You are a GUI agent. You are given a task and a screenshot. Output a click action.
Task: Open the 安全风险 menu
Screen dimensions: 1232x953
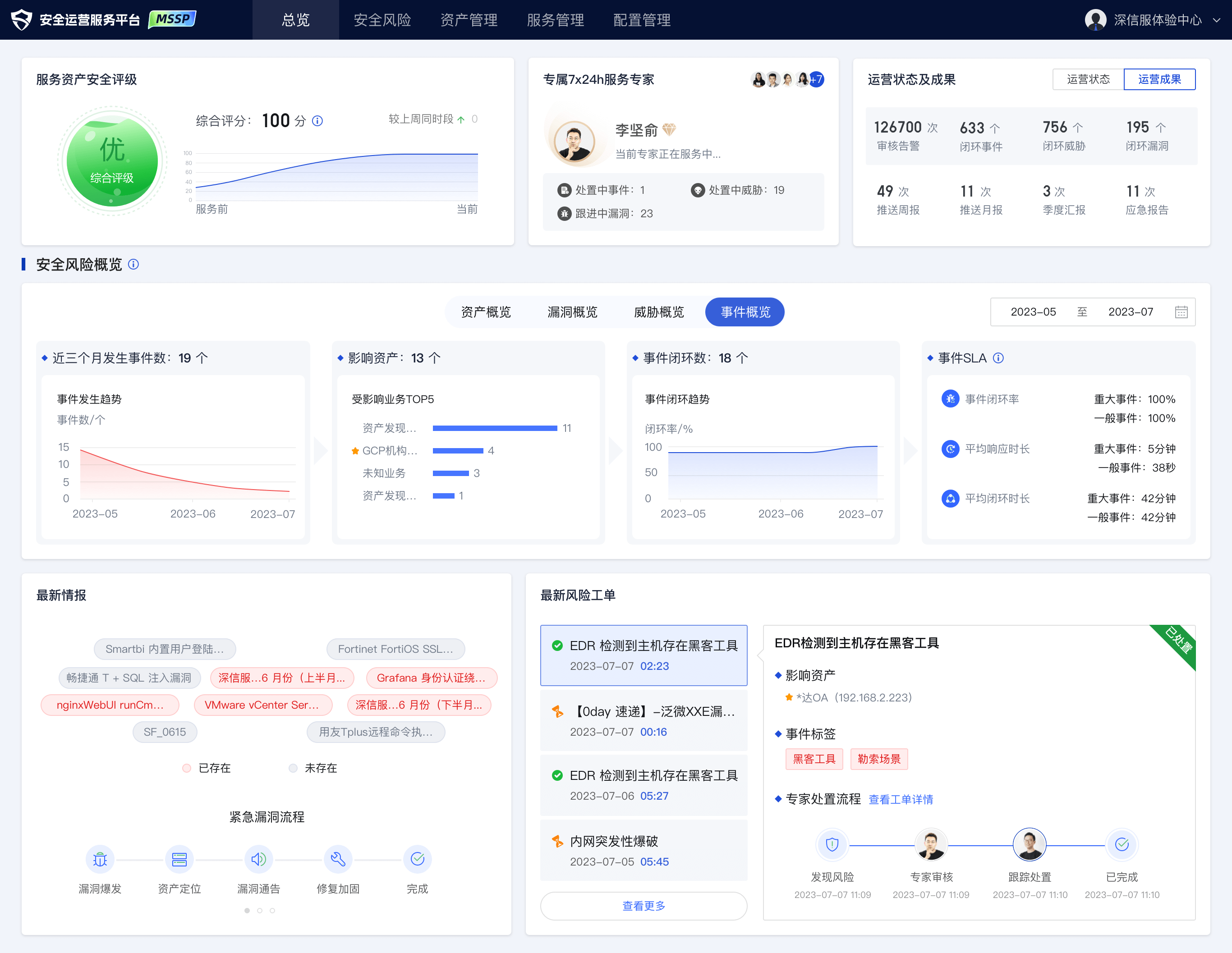point(382,20)
